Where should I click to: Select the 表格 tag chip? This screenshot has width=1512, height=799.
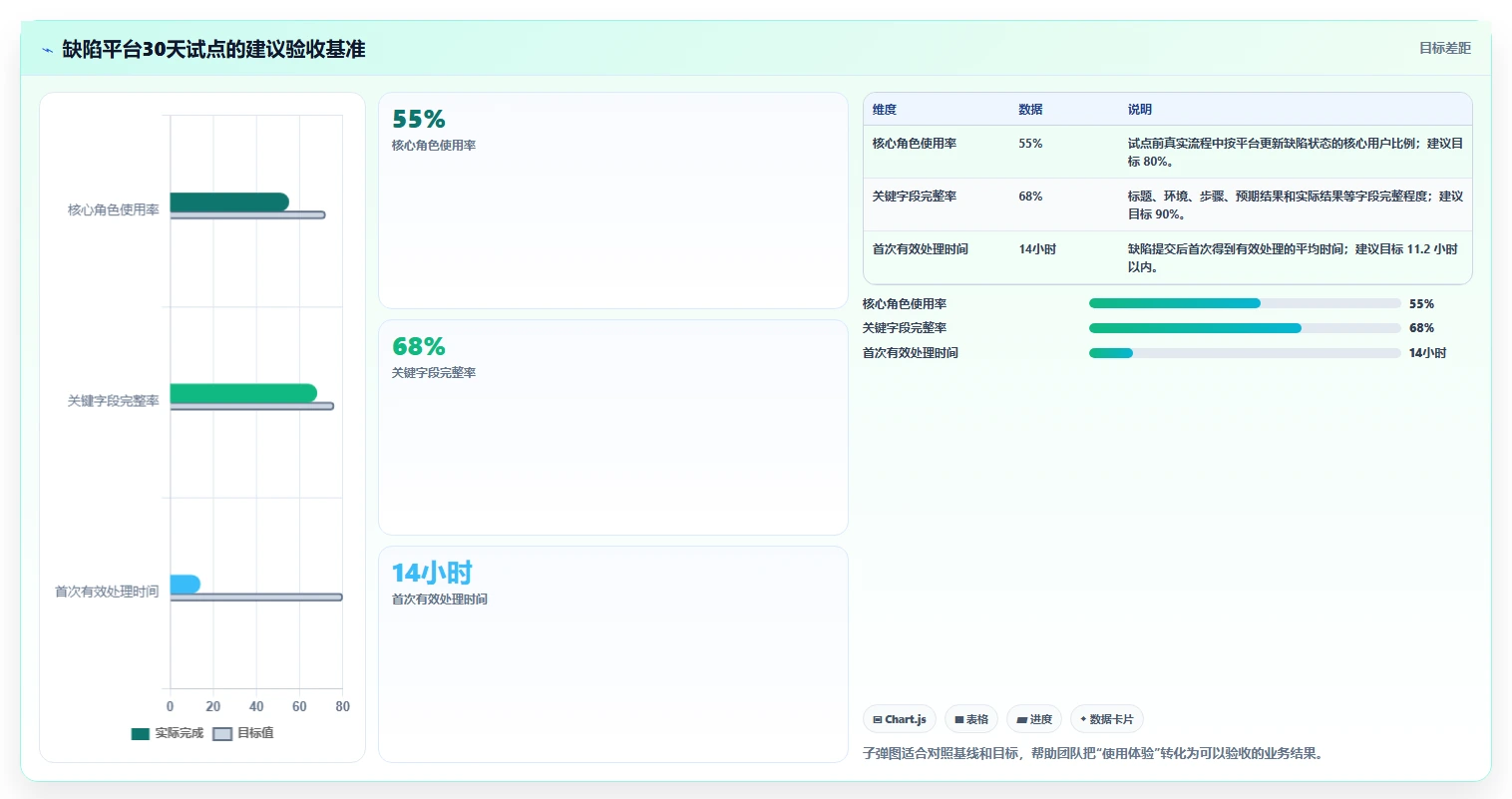971,719
